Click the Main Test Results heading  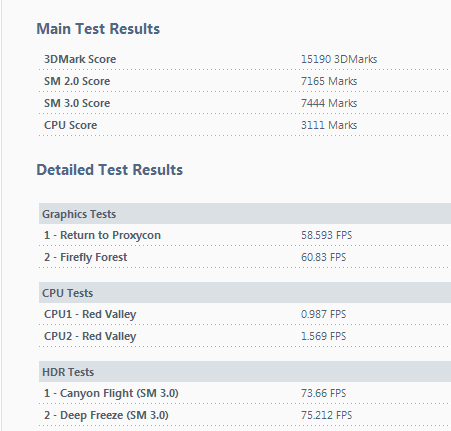pos(98,29)
